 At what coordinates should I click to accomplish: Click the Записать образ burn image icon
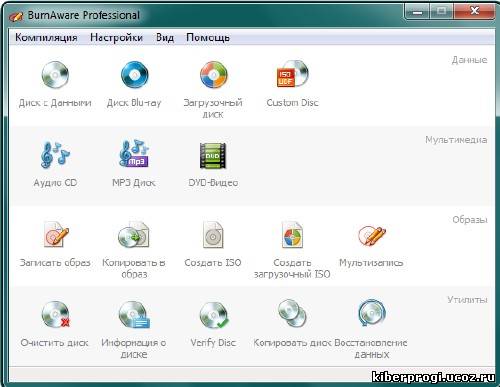pos(56,234)
